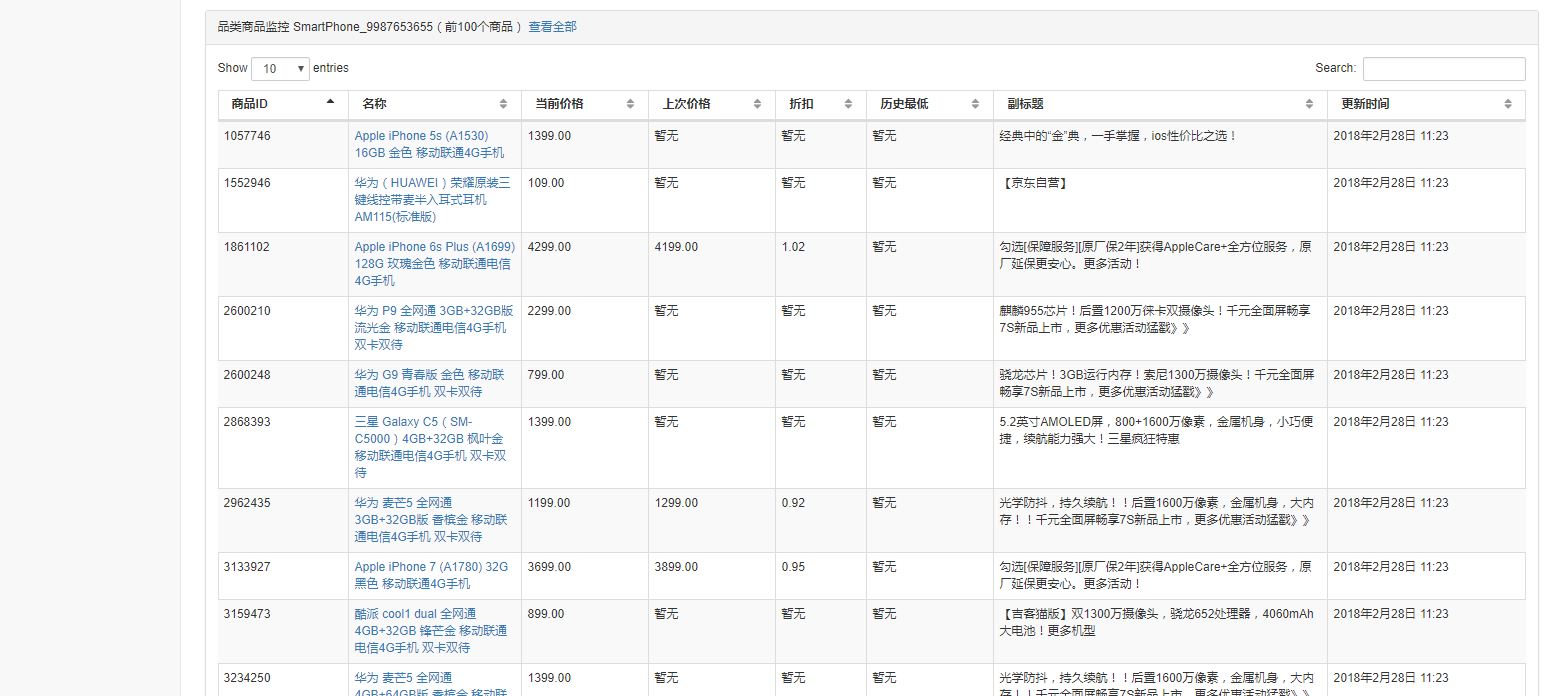Sort table by 商品ID column
Screen dimensions: 1549x696
point(283,104)
